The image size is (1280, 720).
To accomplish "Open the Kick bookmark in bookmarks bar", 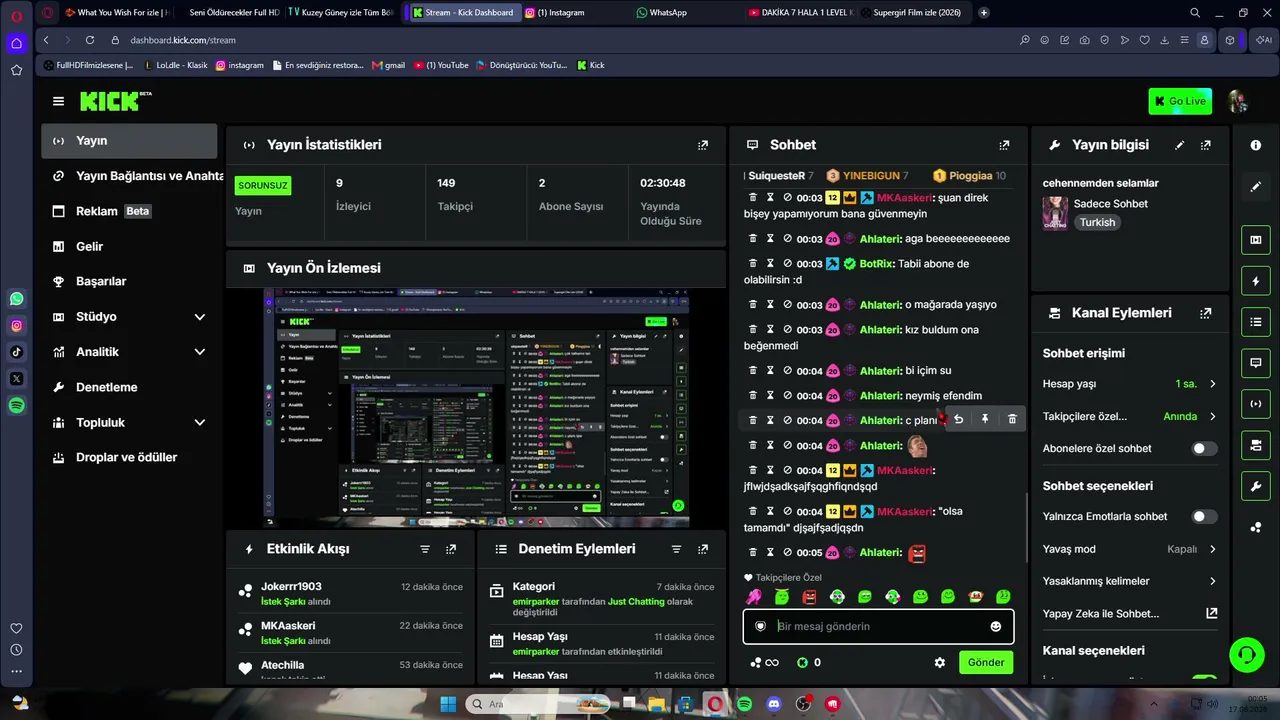I will (x=591, y=65).
